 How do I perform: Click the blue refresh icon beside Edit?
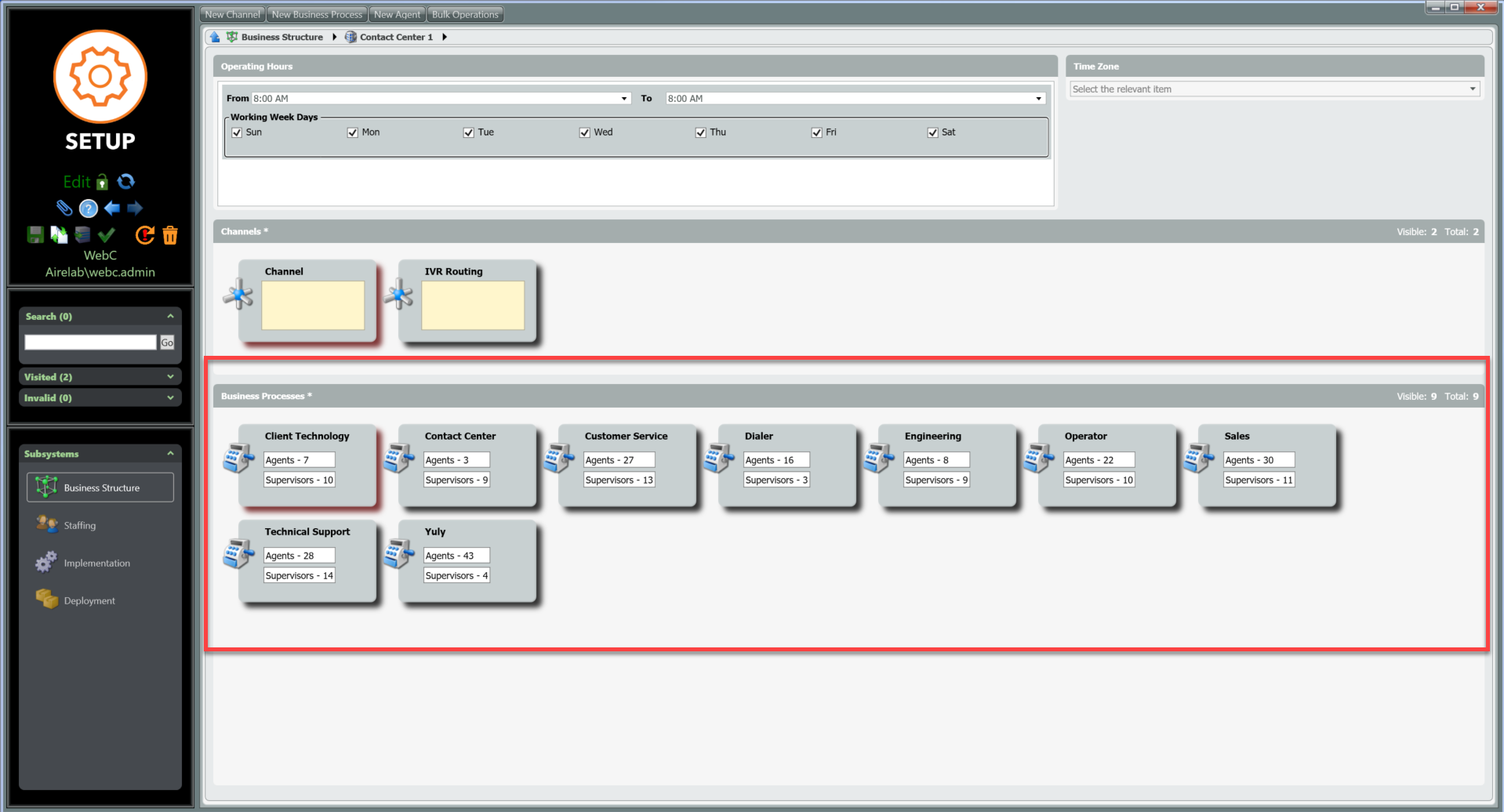pyautogui.click(x=125, y=182)
